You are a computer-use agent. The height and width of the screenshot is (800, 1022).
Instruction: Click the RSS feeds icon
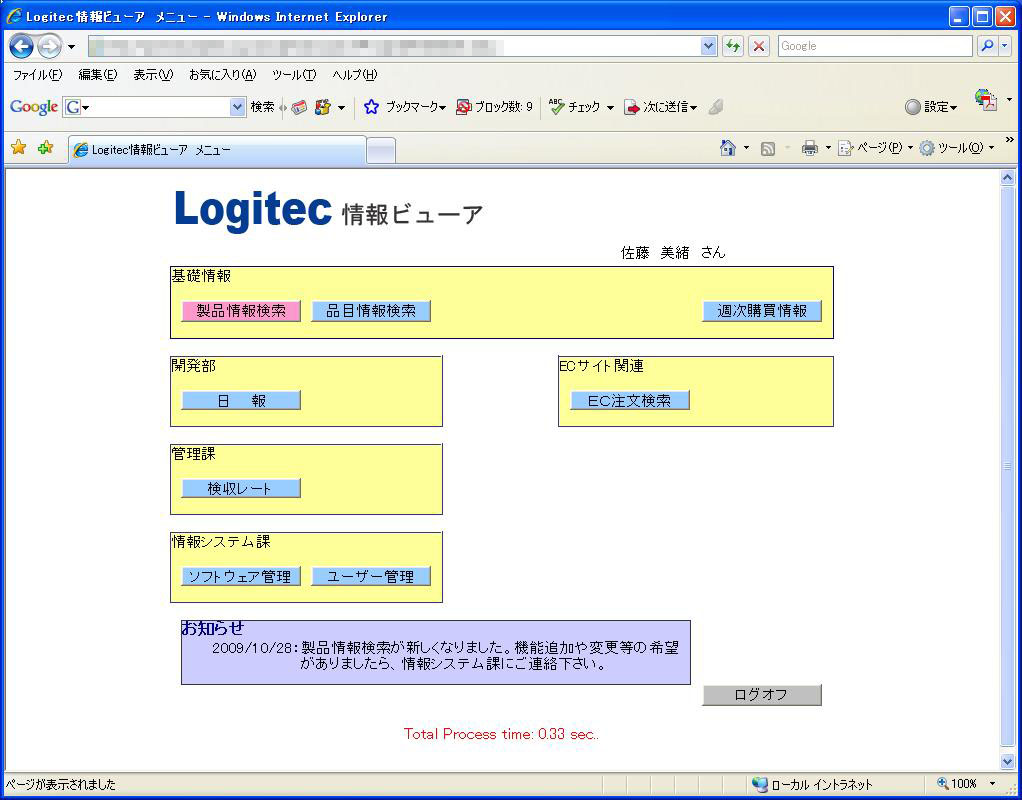coord(768,149)
